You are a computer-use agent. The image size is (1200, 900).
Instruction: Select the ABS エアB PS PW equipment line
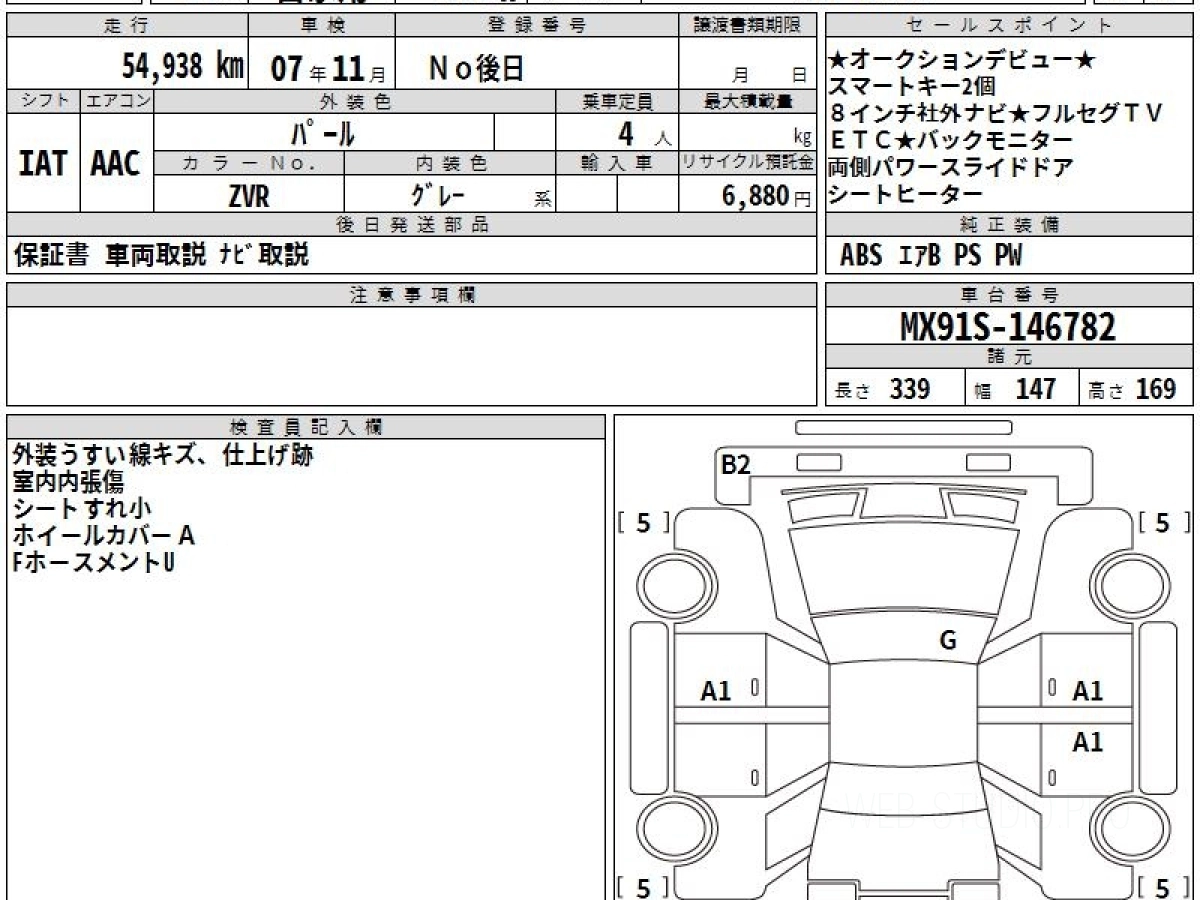click(x=930, y=256)
